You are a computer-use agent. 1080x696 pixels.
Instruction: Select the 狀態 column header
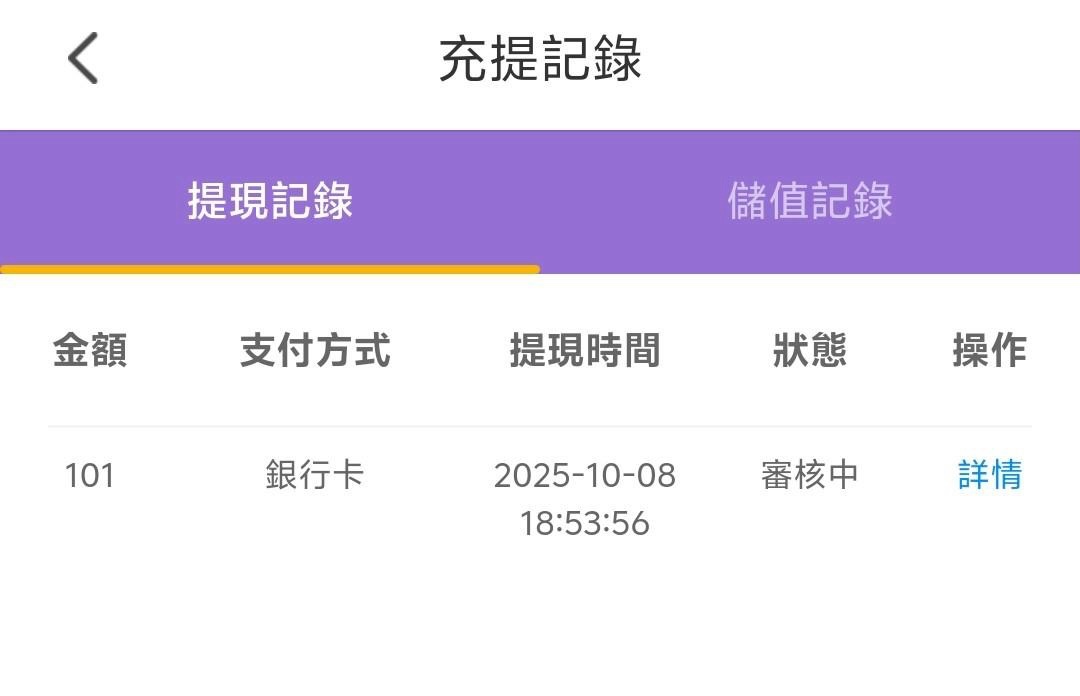[x=809, y=351]
